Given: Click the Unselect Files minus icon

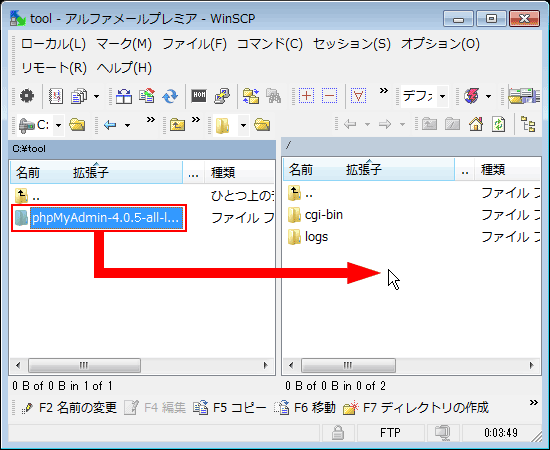Looking at the screenshot, I should (329, 95).
